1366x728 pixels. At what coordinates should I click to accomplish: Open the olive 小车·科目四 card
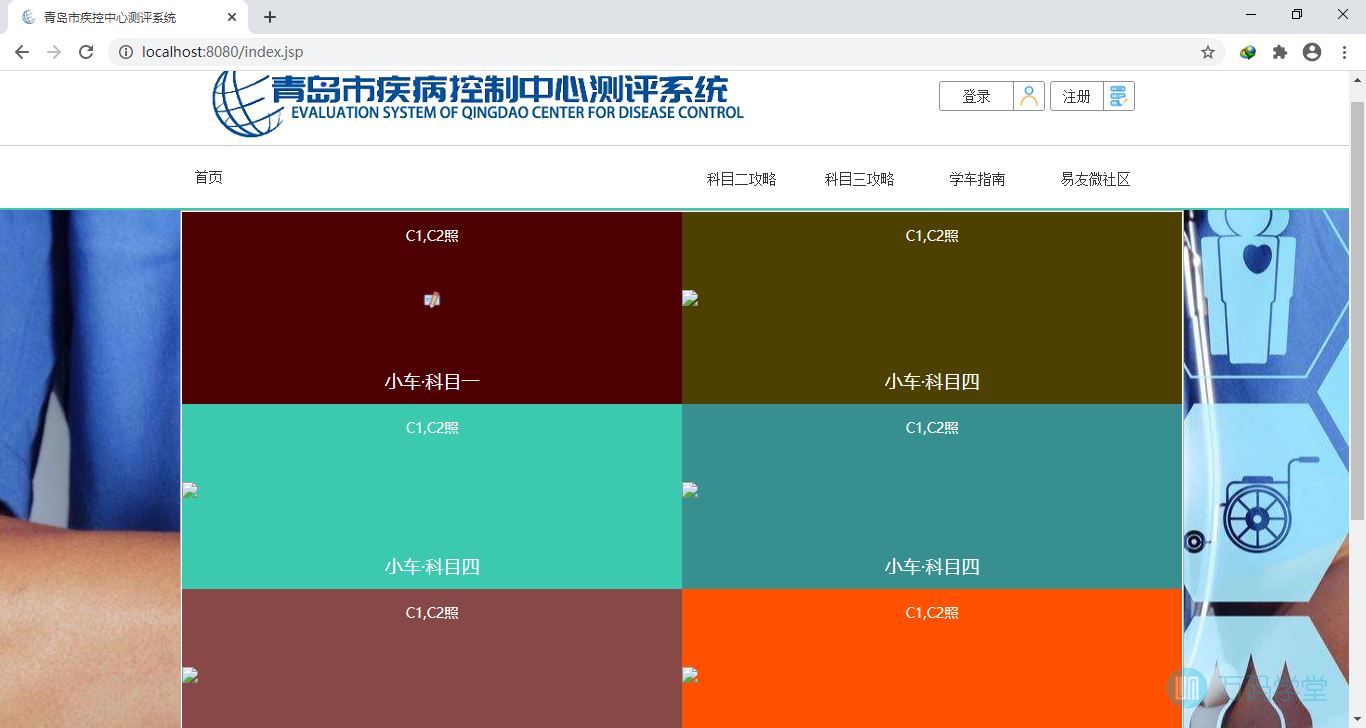[932, 308]
